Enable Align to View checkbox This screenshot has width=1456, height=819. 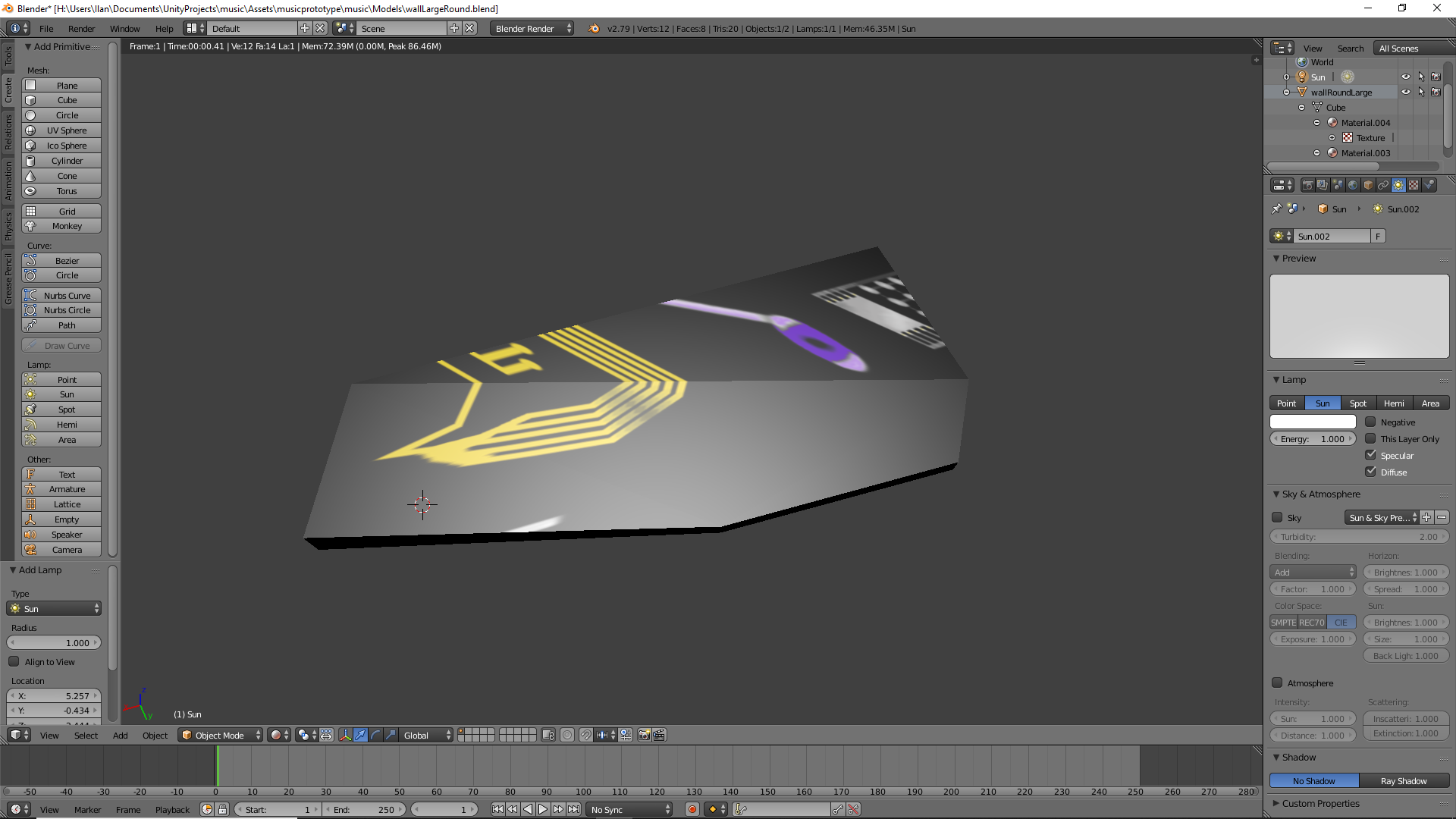pyautogui.click(x=14, y=661)
